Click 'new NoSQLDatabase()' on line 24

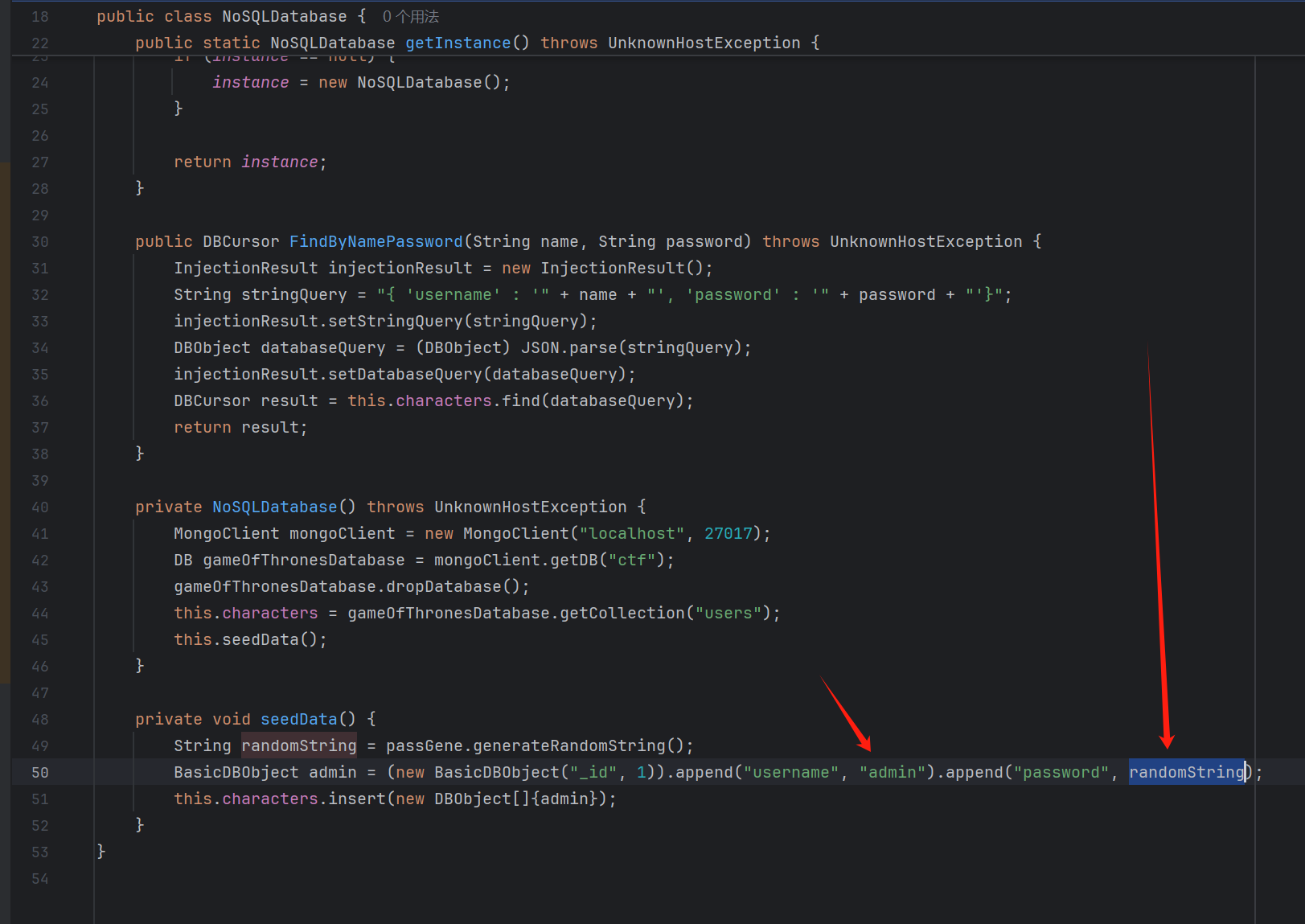(409, 83)
